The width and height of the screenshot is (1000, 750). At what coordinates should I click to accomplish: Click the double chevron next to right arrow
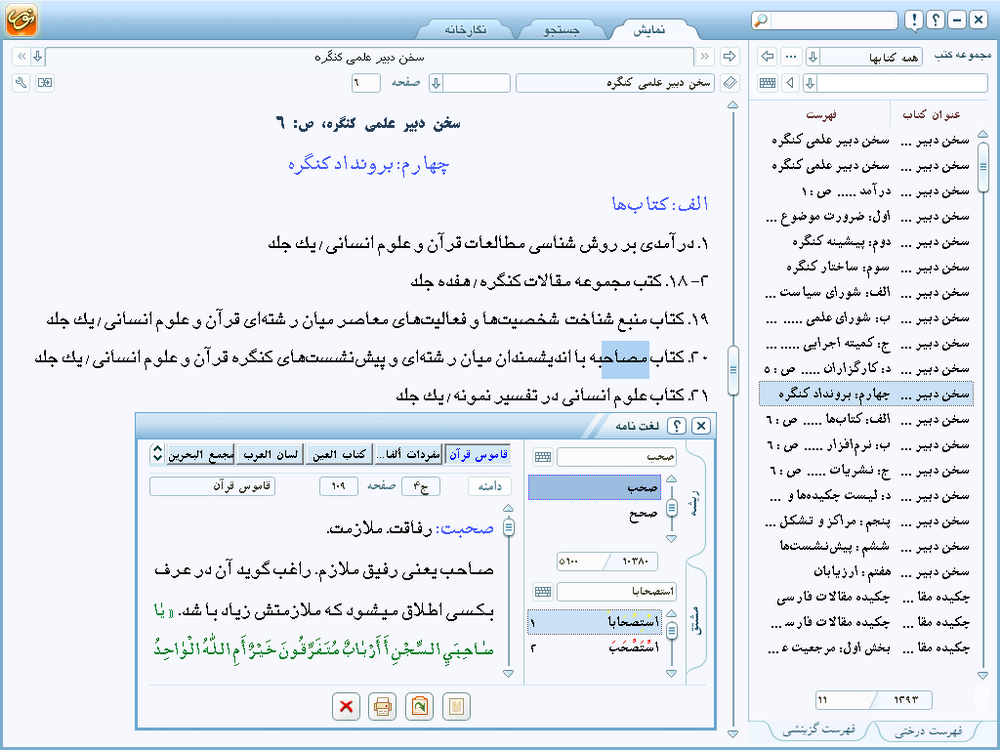[x=705, y=57]
